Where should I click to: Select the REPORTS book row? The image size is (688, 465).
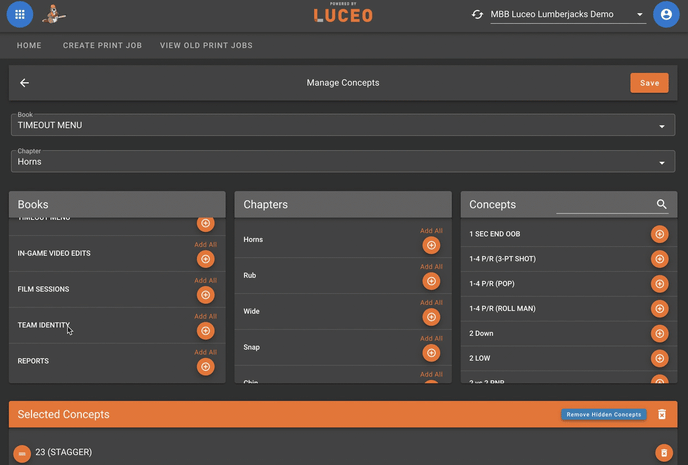(117, 361)
